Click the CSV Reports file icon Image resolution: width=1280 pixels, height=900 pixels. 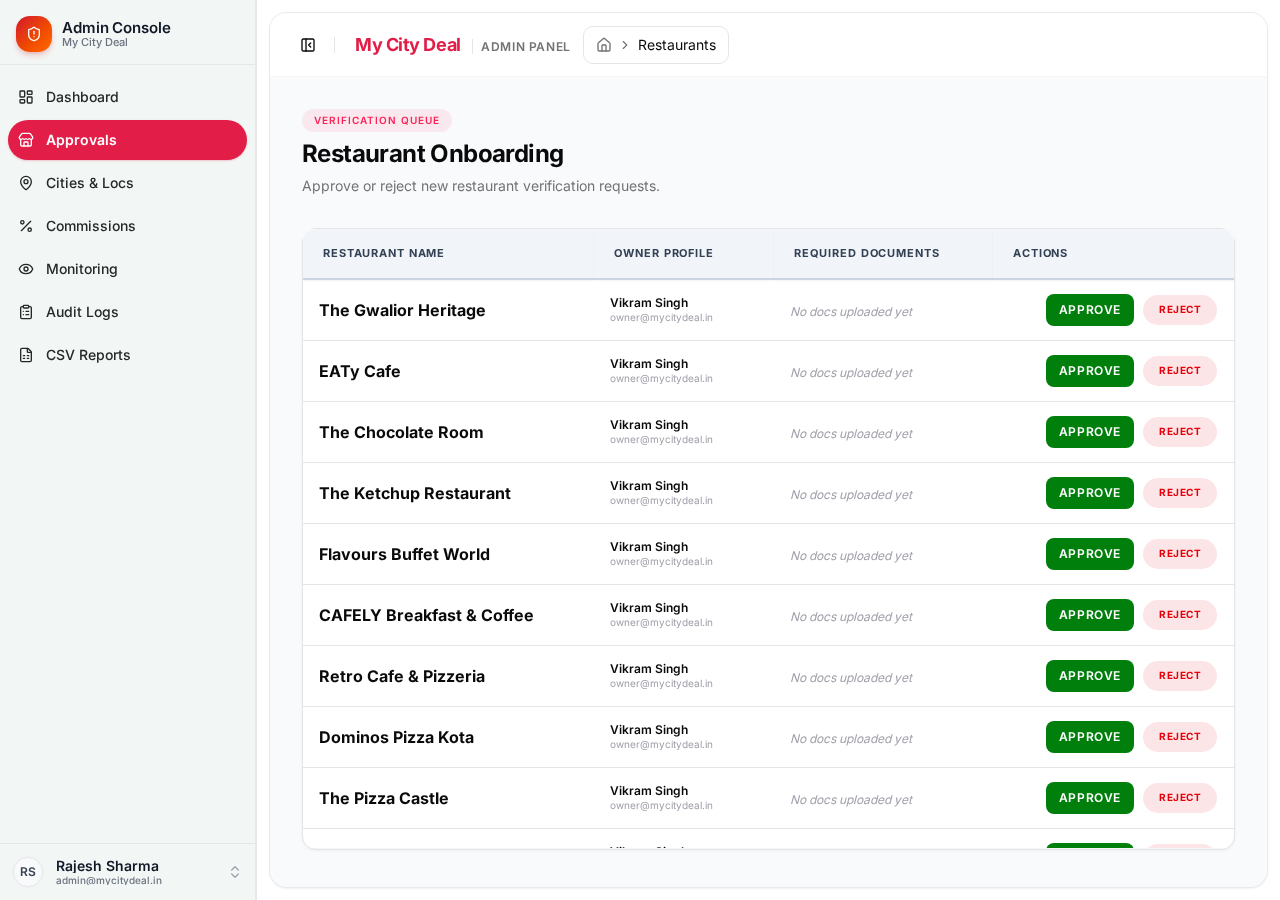pos(26,355)
